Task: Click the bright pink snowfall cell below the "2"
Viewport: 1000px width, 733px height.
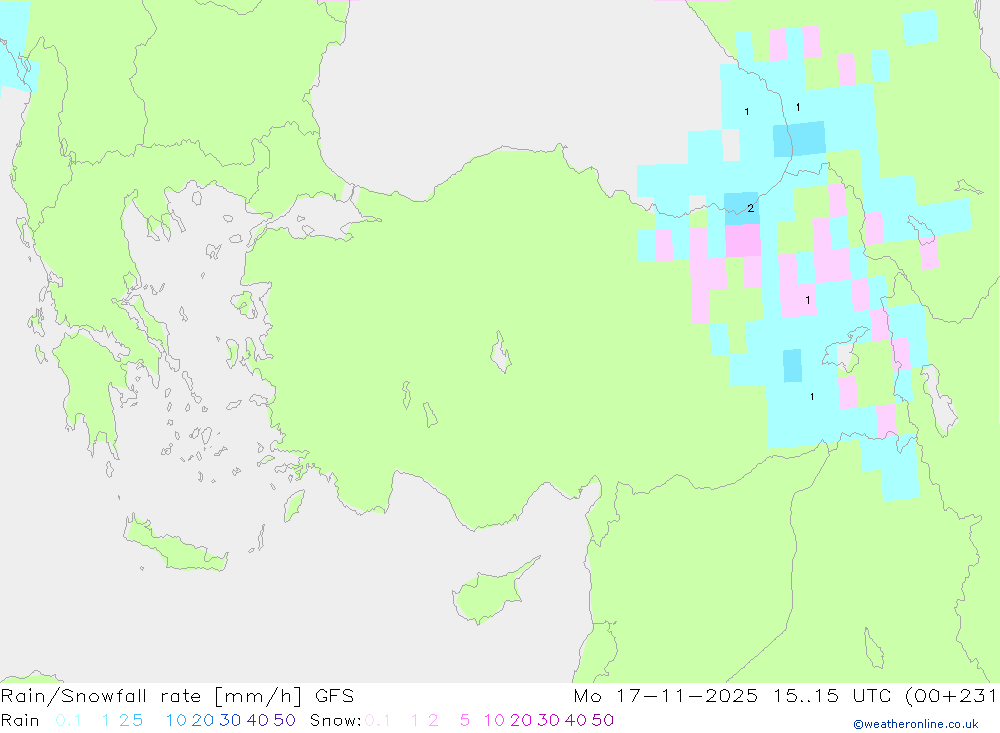Action: pos(743,241)
